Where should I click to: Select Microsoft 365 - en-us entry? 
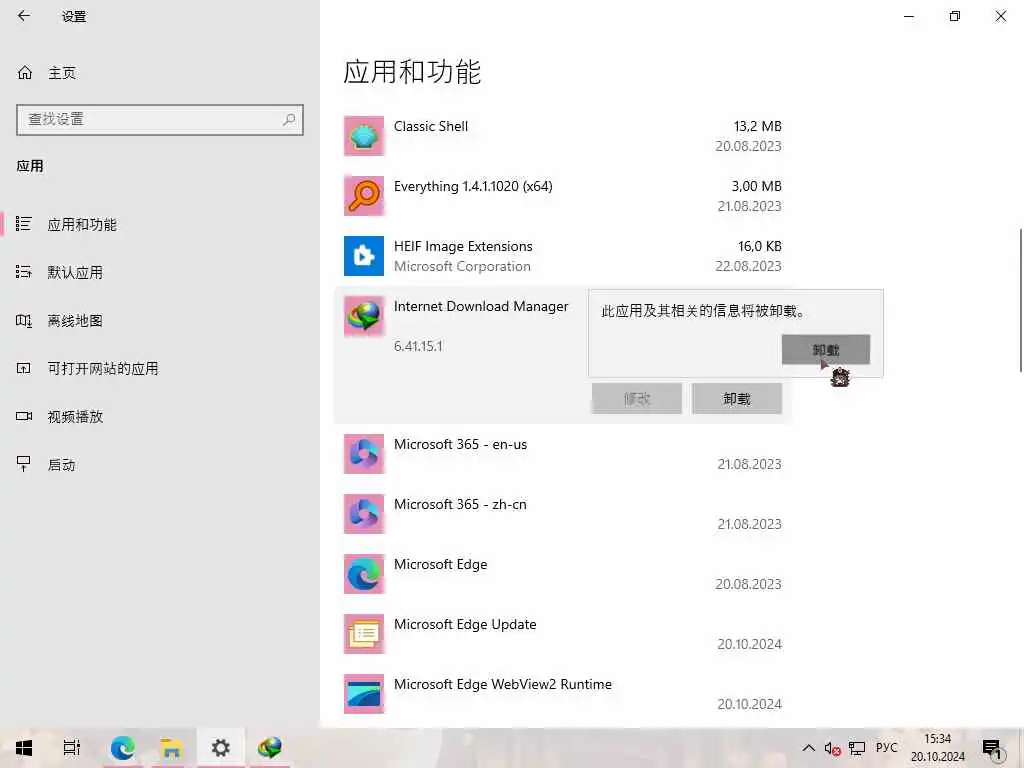point(460,444)
